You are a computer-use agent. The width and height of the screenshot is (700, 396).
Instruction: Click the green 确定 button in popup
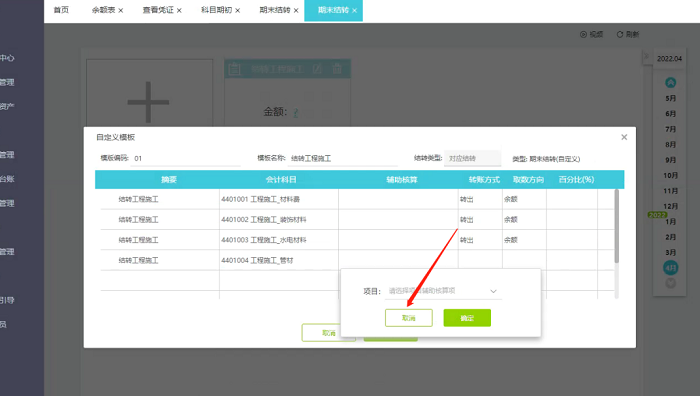467,318
